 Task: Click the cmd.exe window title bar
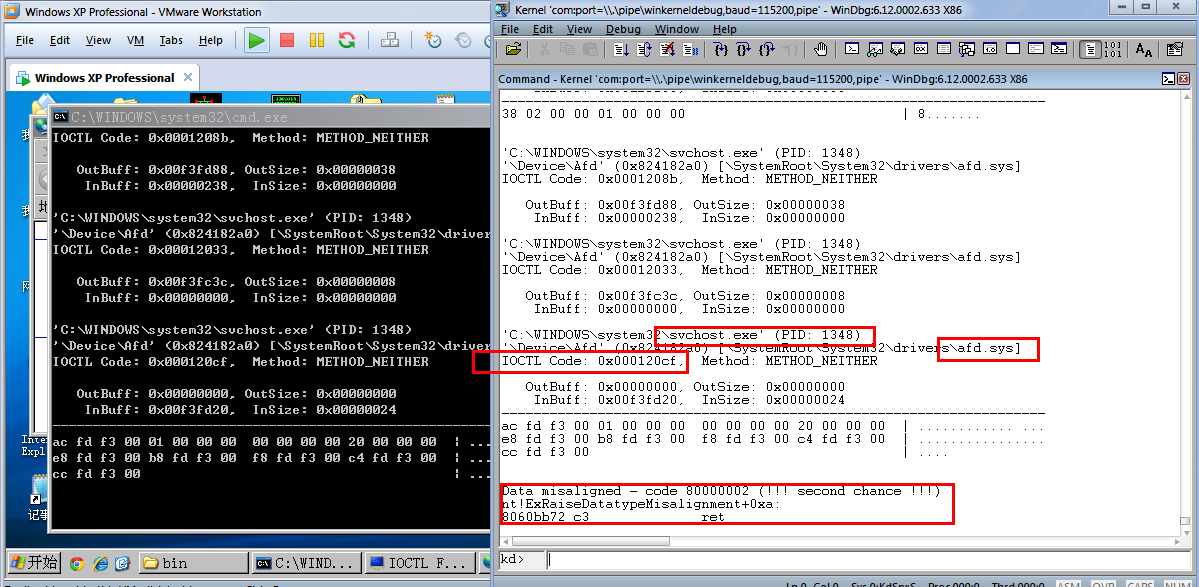click(x=269, y=117)
